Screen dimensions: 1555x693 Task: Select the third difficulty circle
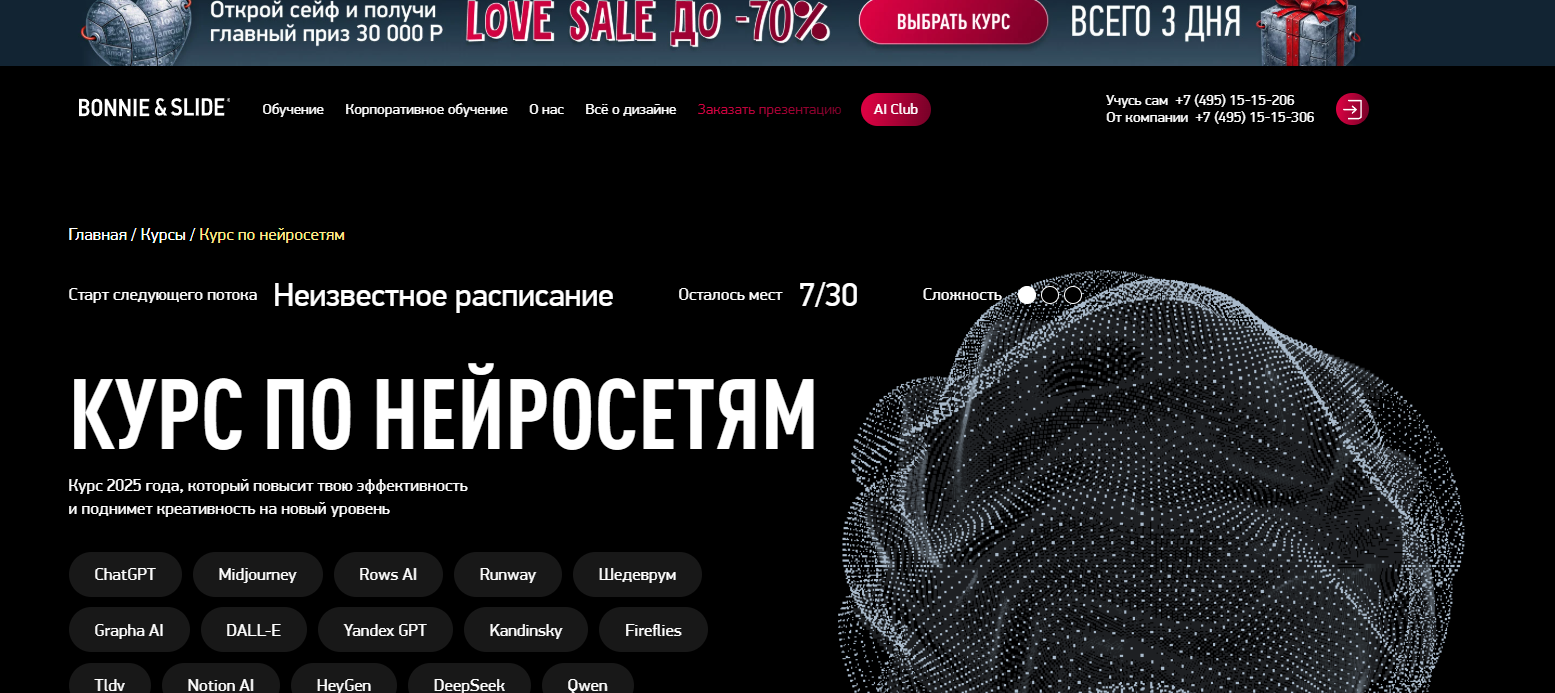[x=1073, y=295]
